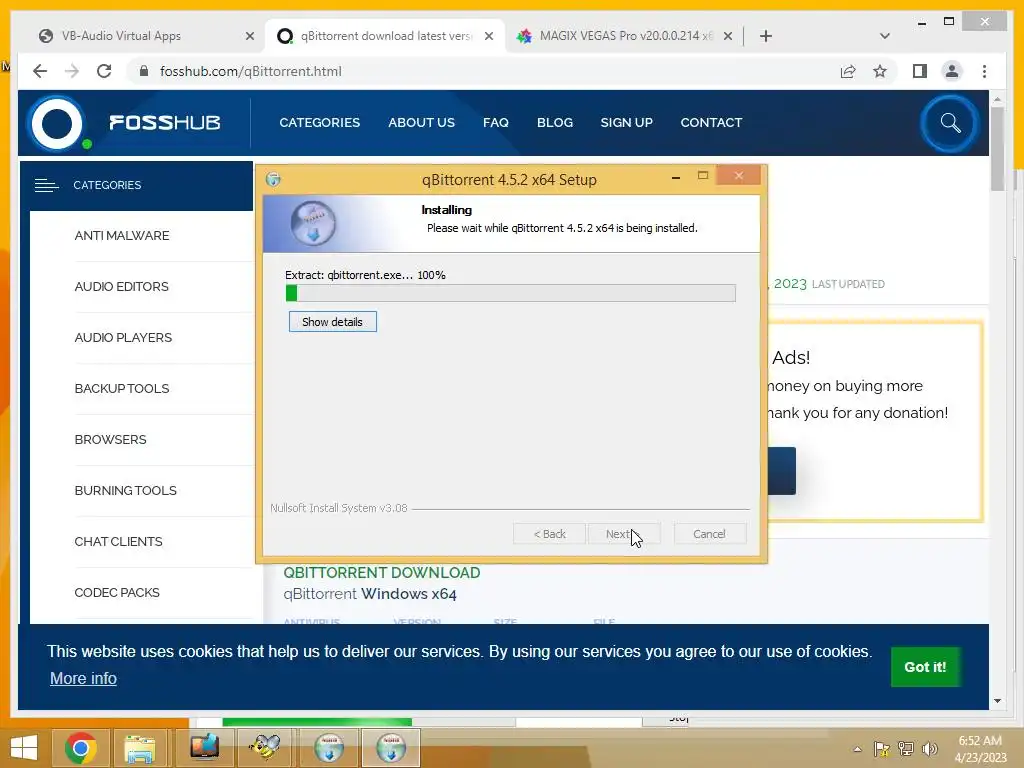Open SIGN UP page
Screen dimensions: 1024x768
[x=626, y=123]
